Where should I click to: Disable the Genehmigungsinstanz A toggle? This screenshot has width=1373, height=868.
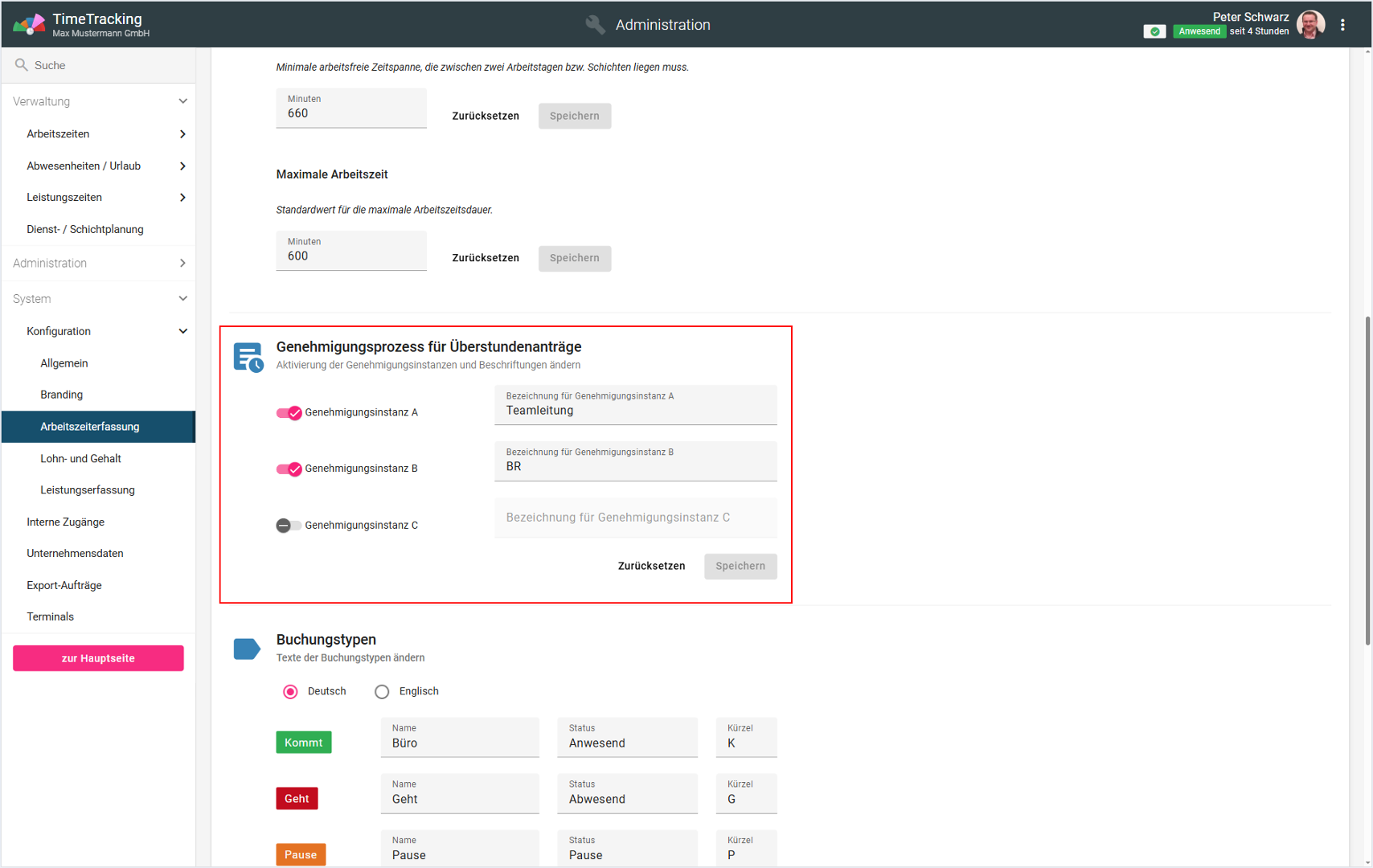[x=289, y=413]
